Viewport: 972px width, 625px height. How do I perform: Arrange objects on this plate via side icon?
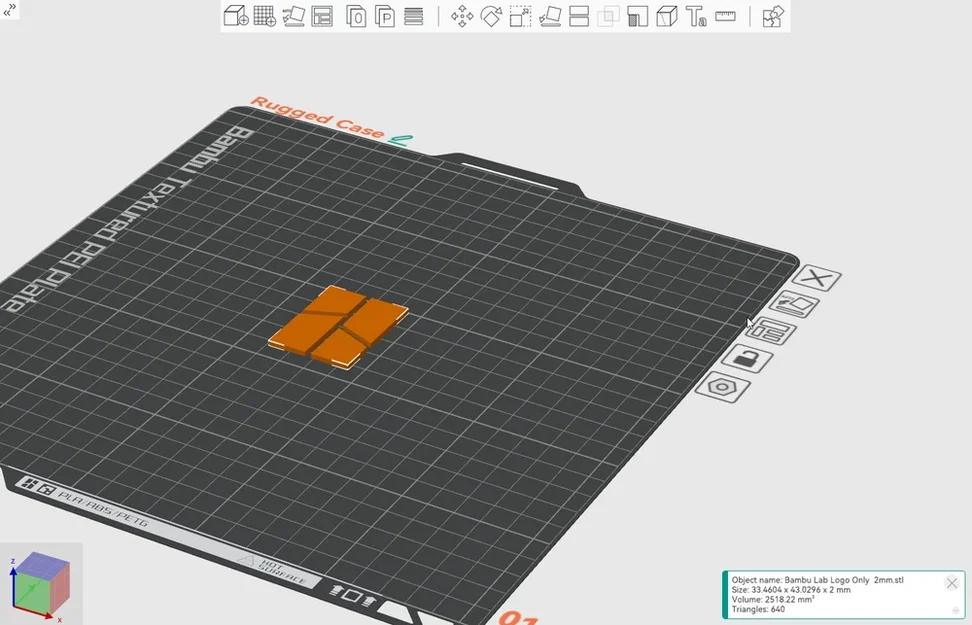(x=771, y=332)
